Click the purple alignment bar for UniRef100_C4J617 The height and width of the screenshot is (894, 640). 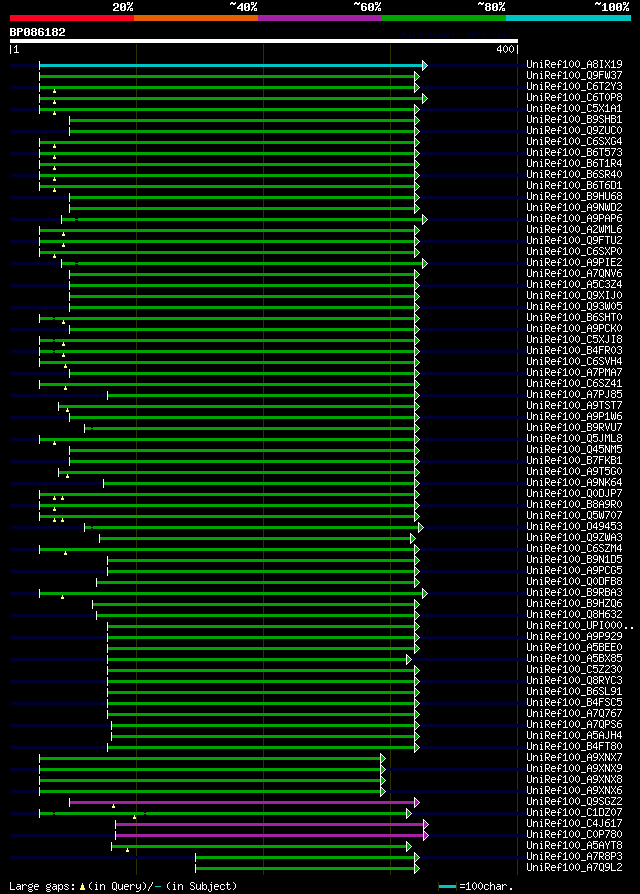(270, 824)
